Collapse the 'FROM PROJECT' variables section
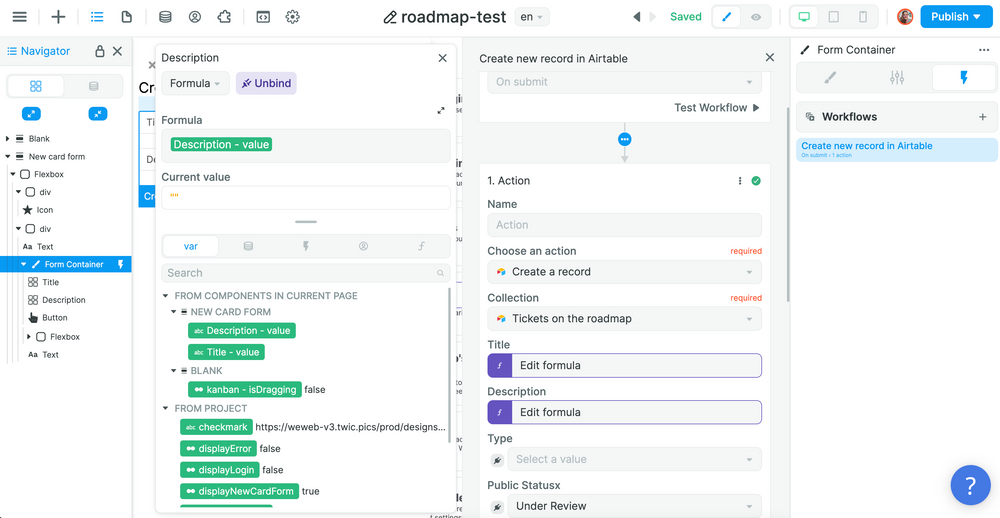The image size is (1000, 518). pyautogui.click(x=166, y=408)
